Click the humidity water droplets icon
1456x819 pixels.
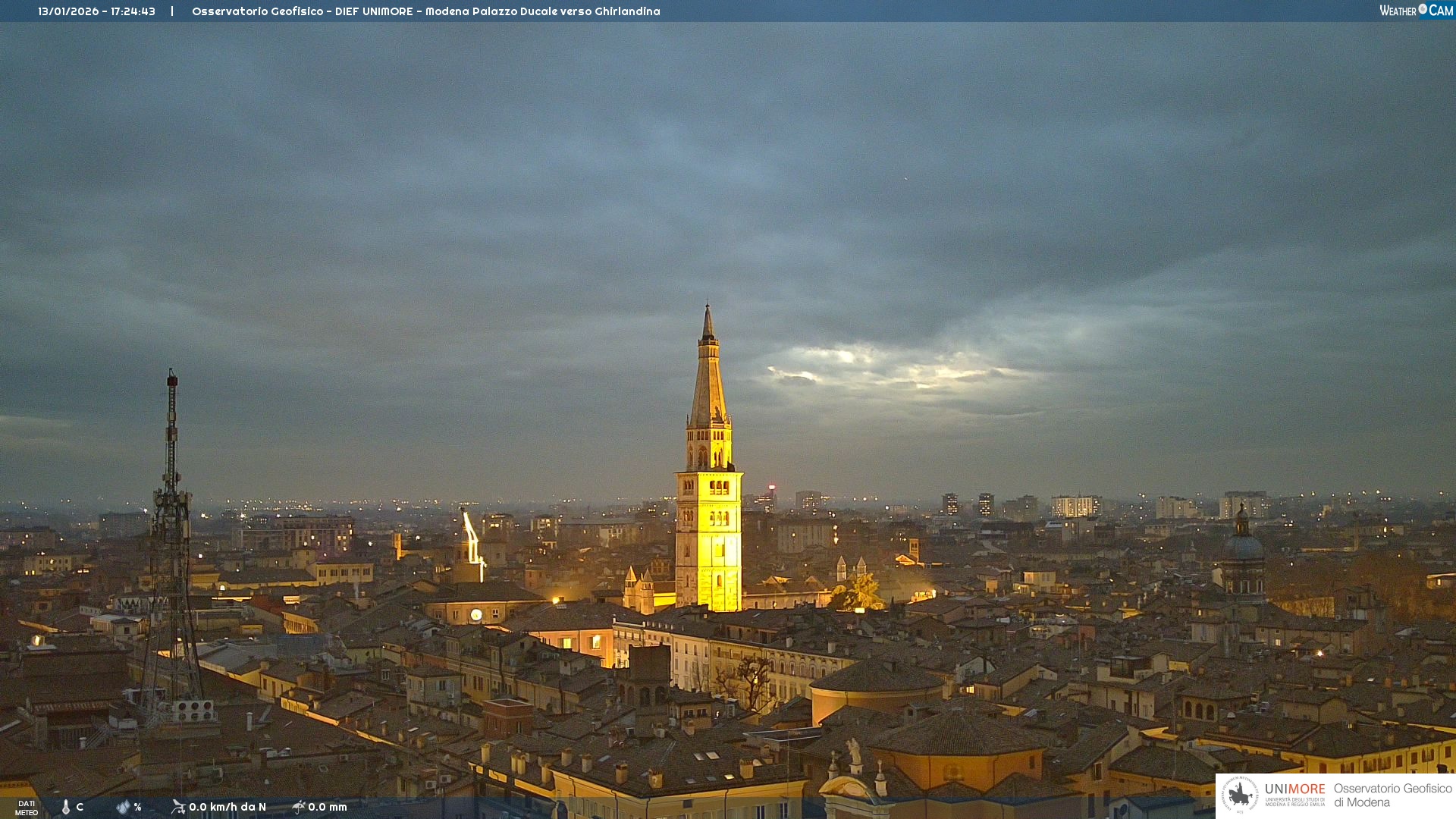[124, 807]
